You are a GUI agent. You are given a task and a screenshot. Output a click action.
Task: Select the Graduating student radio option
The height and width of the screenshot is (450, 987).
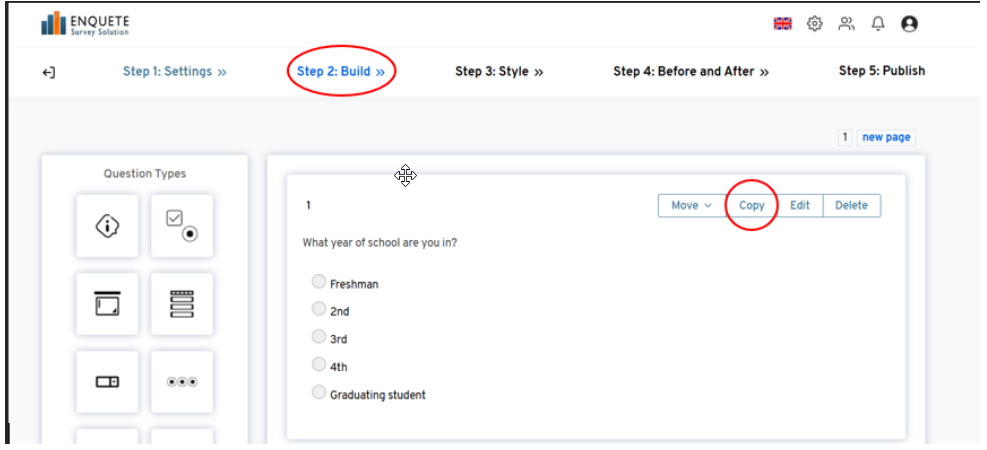pos(319,392)
